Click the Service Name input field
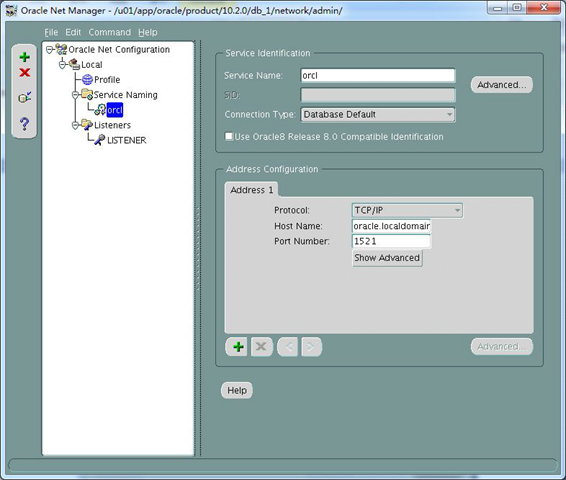Image resolution: width=566 pixels, height=480 pixels. [378, 75]
